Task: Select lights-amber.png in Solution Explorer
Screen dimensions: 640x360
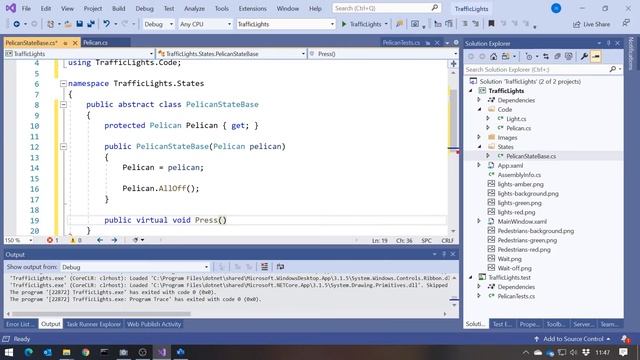Action: (x=520, y=184)
